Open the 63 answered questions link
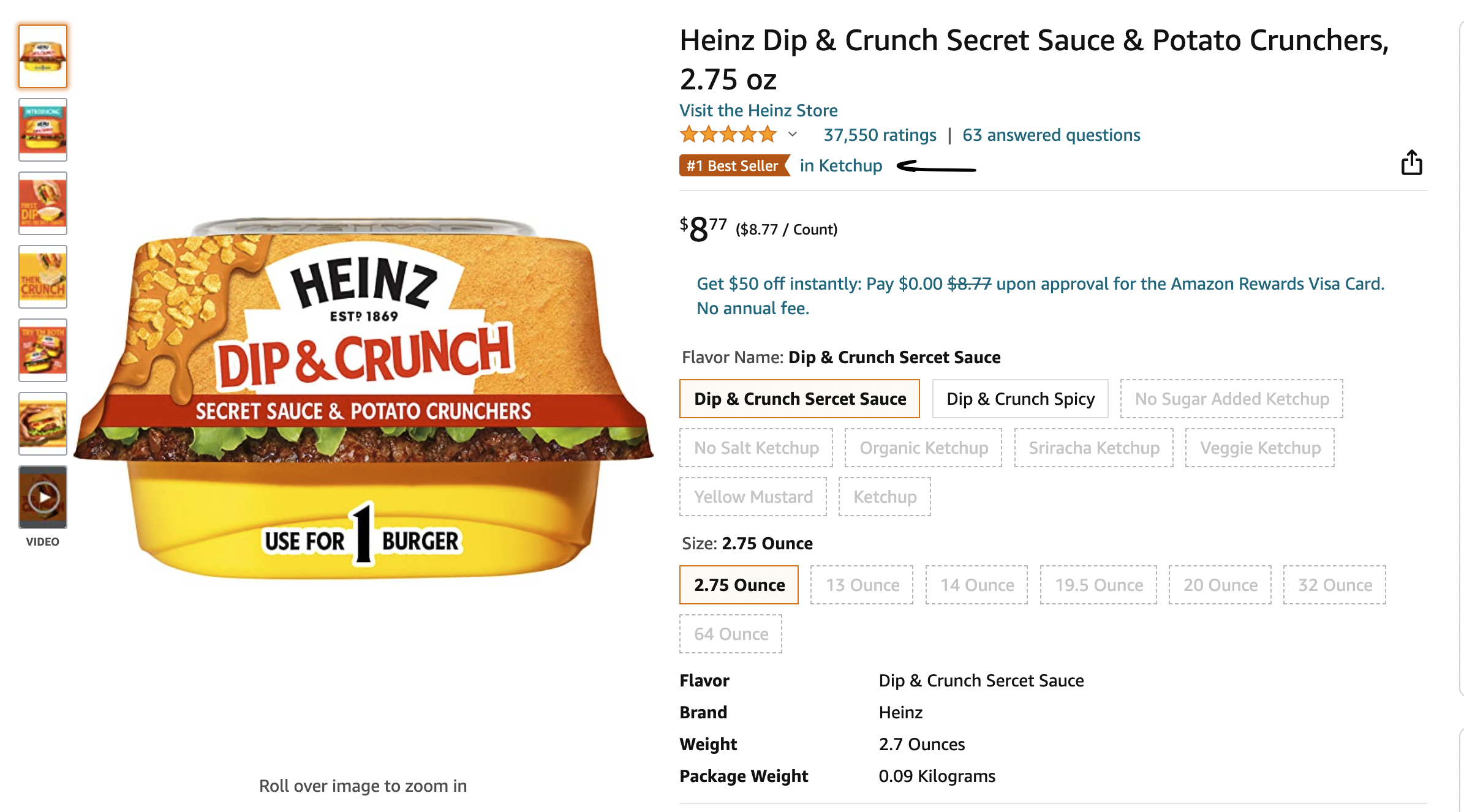 click(x=1051, y=135)
